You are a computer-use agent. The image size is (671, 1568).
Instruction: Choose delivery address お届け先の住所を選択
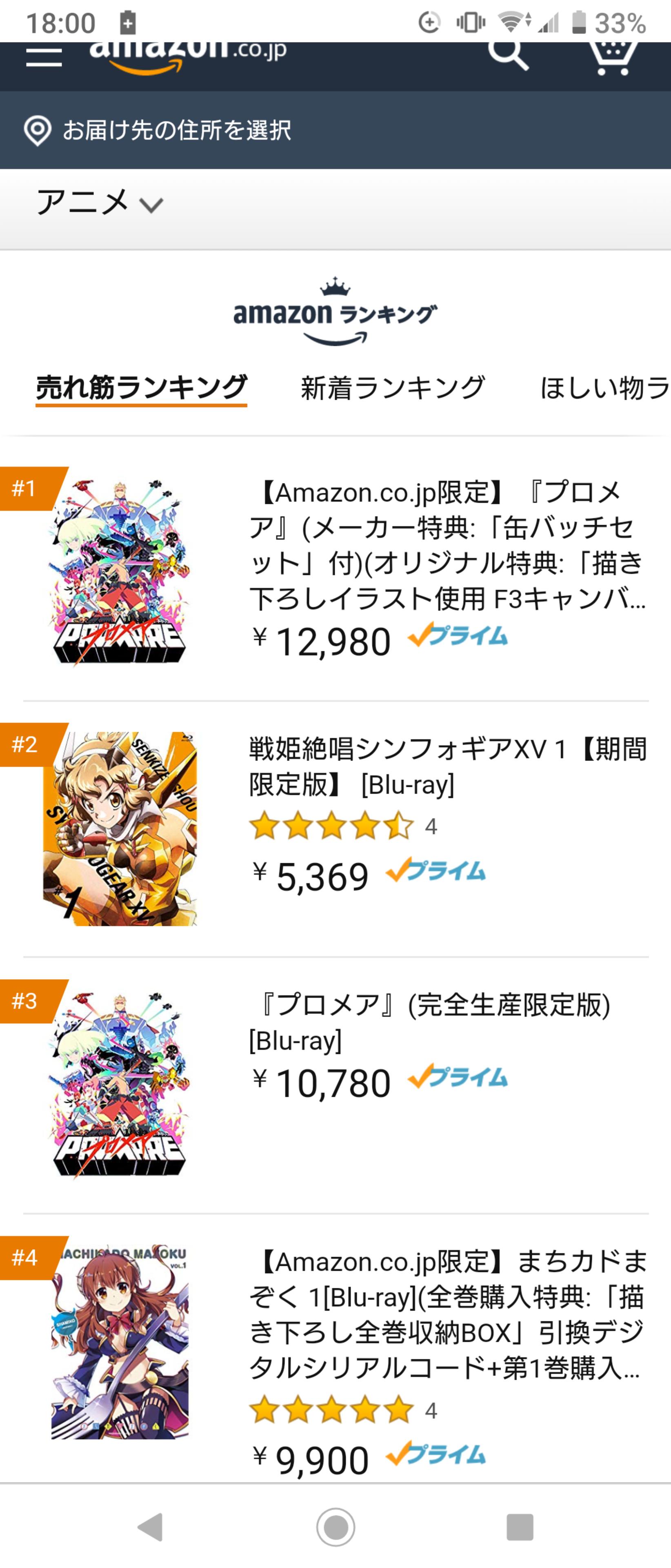(x=176, y=130)
